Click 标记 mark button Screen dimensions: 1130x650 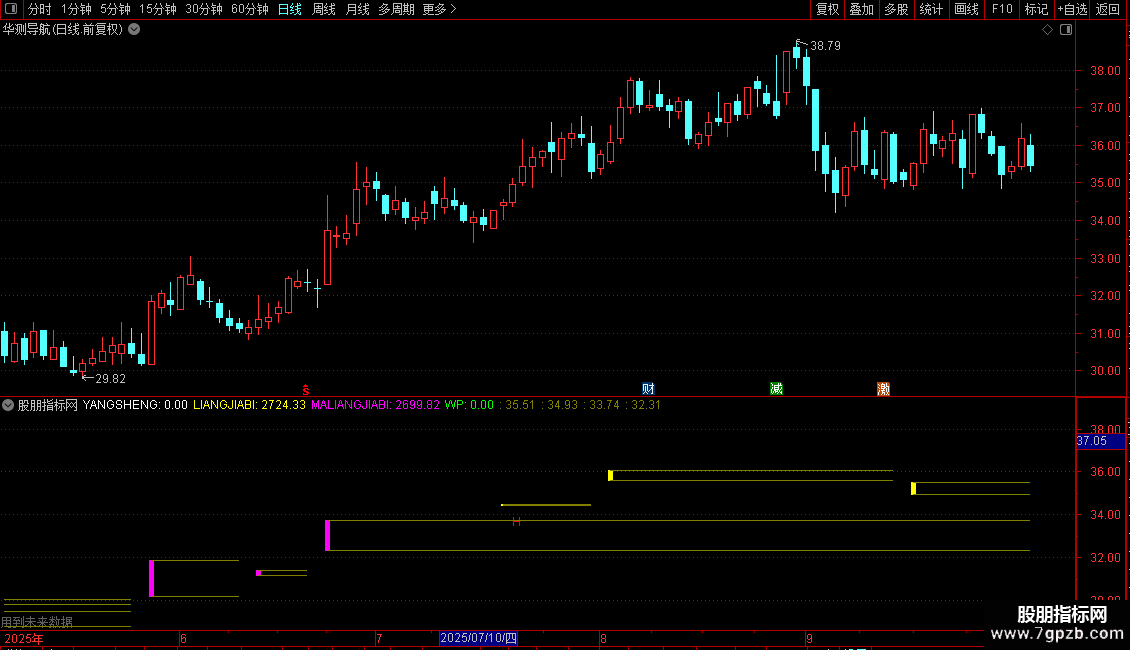pyautogui.click(x=1036, y=9)
